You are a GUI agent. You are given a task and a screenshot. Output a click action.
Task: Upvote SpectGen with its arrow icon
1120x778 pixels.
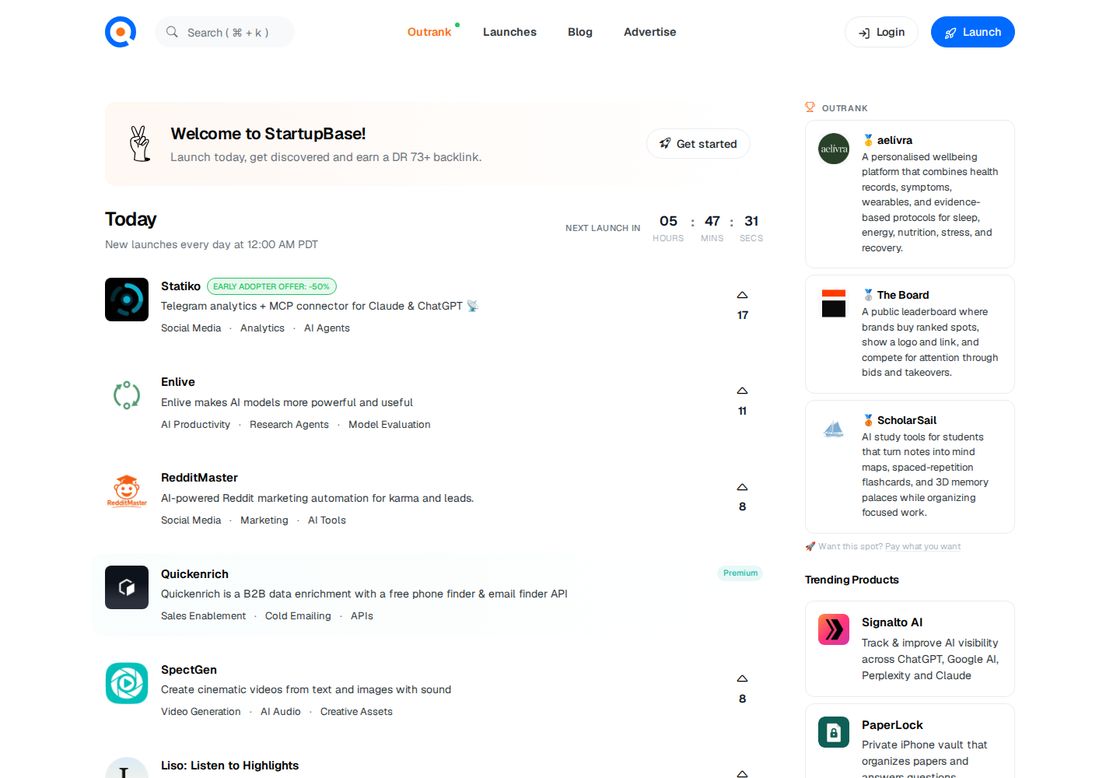[x=742, y=679]
